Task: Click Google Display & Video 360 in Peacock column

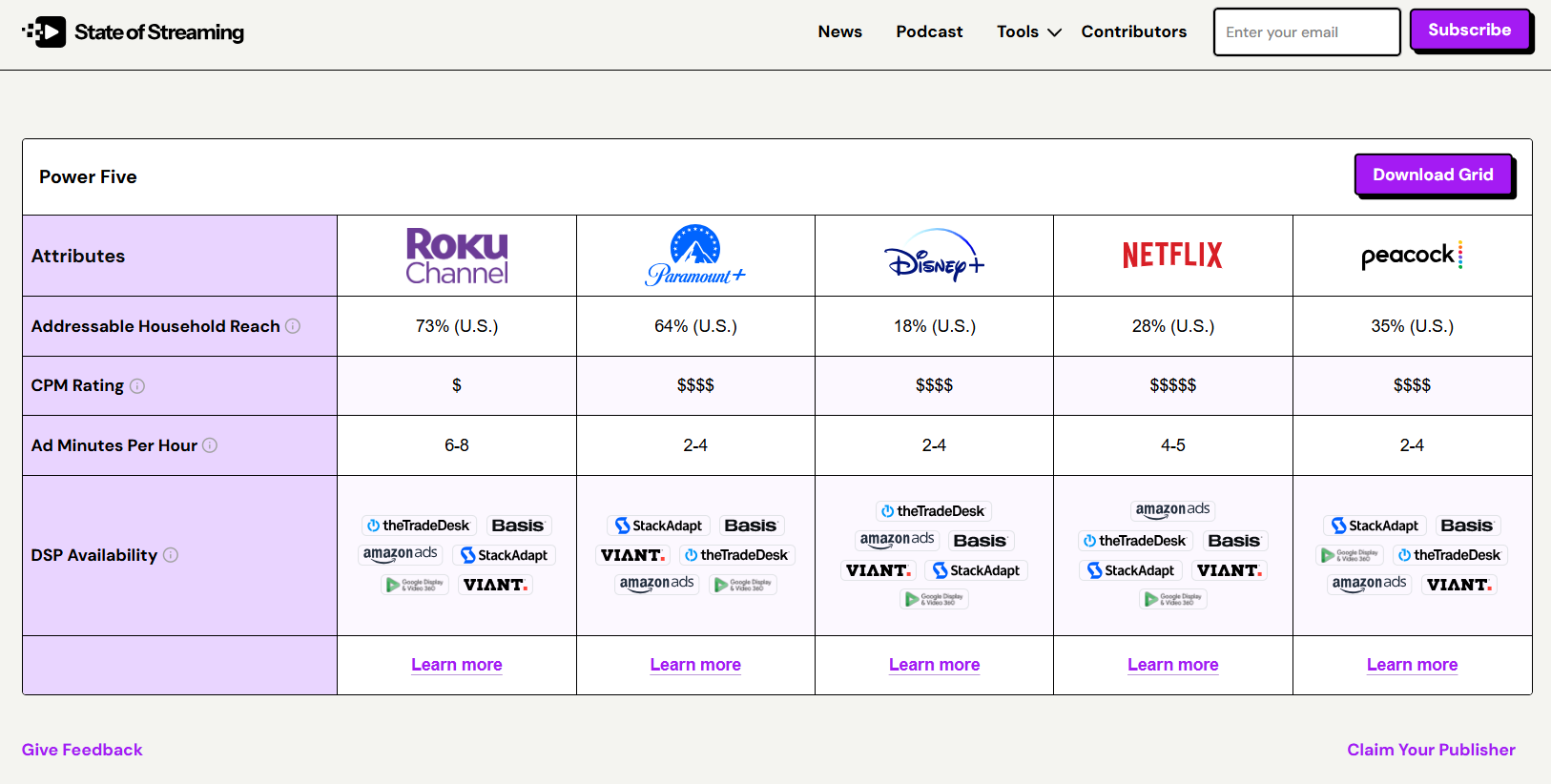Action: tap(1350, 555)
